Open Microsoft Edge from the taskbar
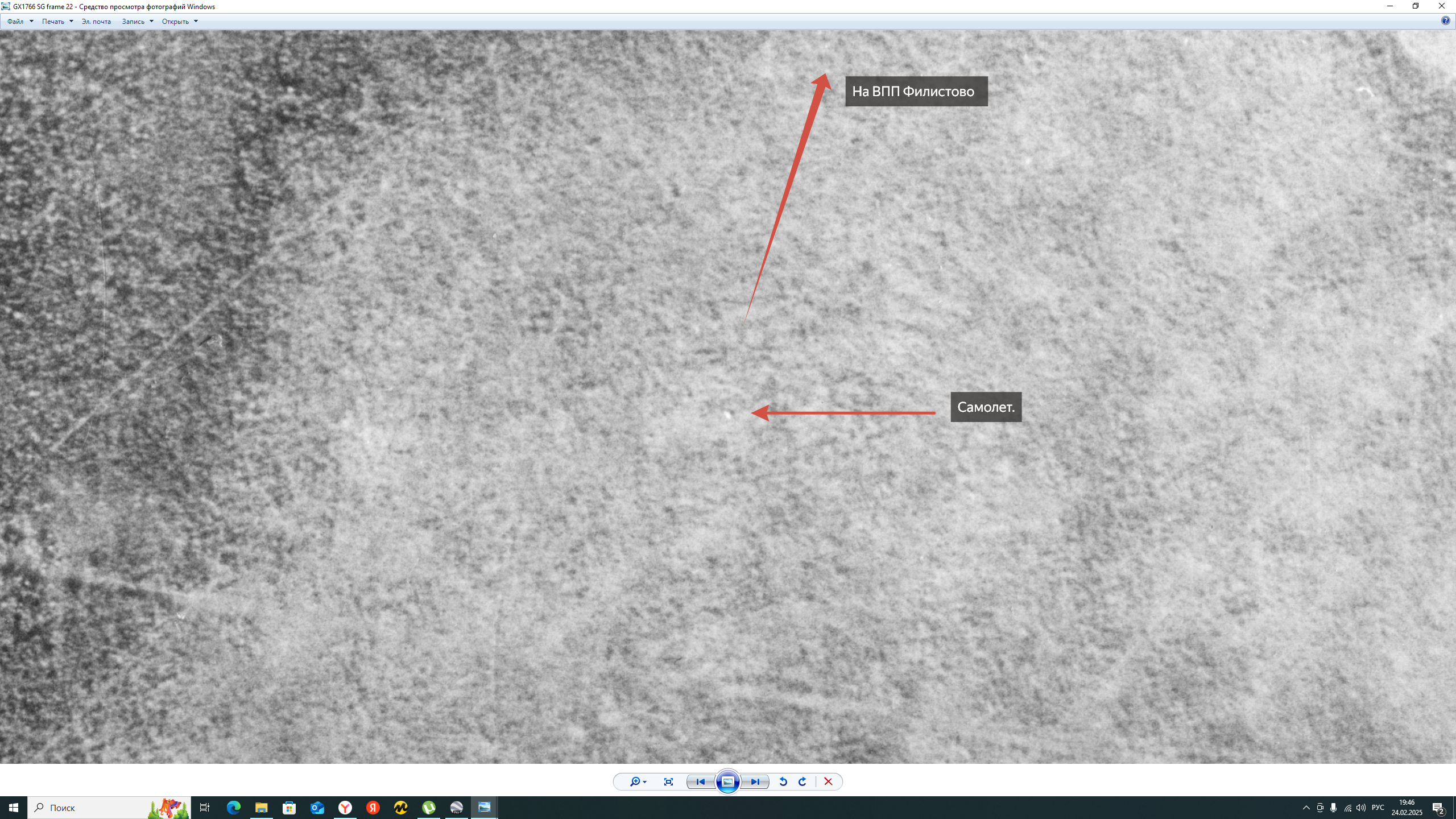Viewport: 1456px width, 819px height. point(233,808)
